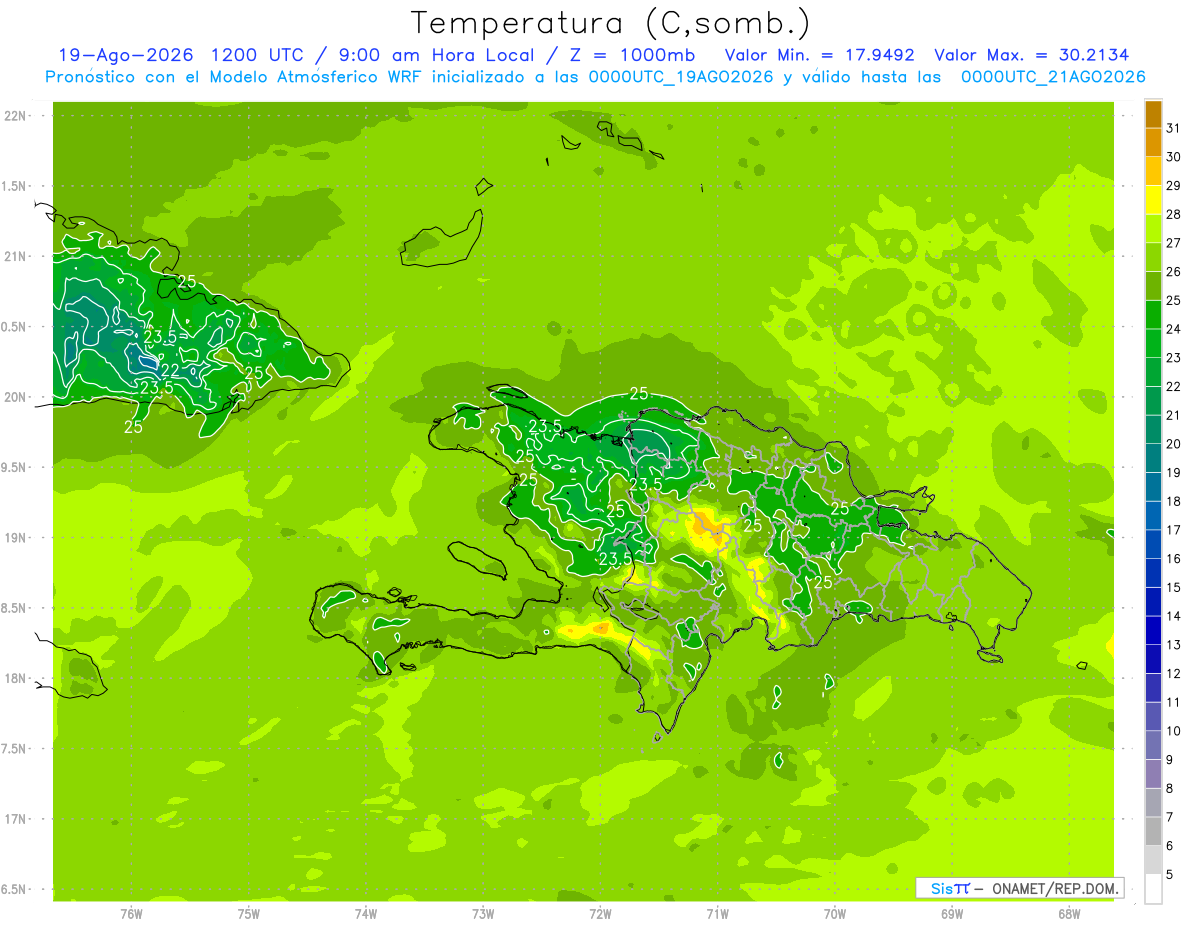The height and width of the screenshot is (927, 1200).
Task: Click the yellow 28–29 legend color swatch
Action: pos(1153,200)
